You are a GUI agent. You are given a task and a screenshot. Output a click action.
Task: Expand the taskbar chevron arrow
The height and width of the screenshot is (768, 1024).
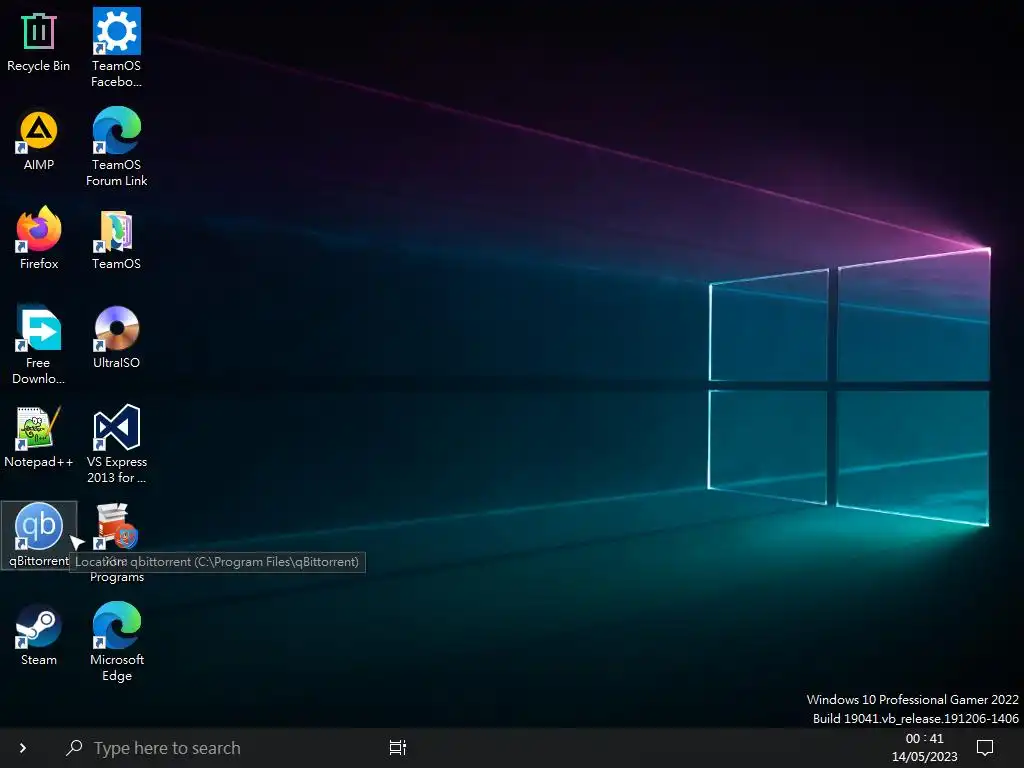pyautogui.click(x=23, y=748)
